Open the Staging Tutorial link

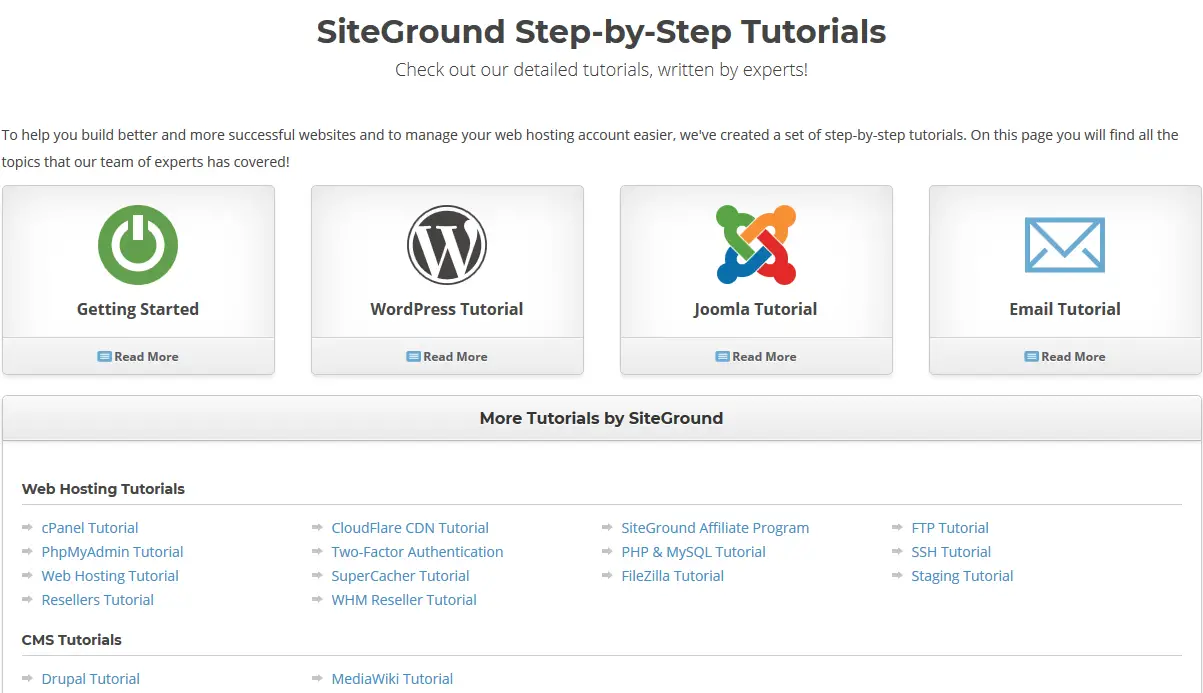click(962, 576)
